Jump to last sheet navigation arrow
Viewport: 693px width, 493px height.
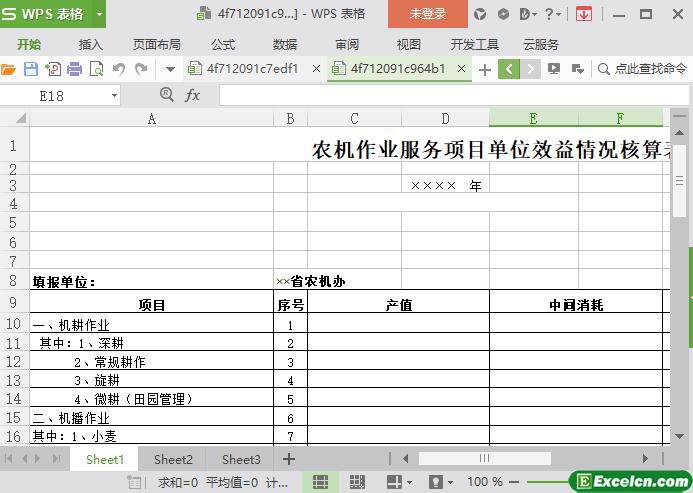point(57,459)
